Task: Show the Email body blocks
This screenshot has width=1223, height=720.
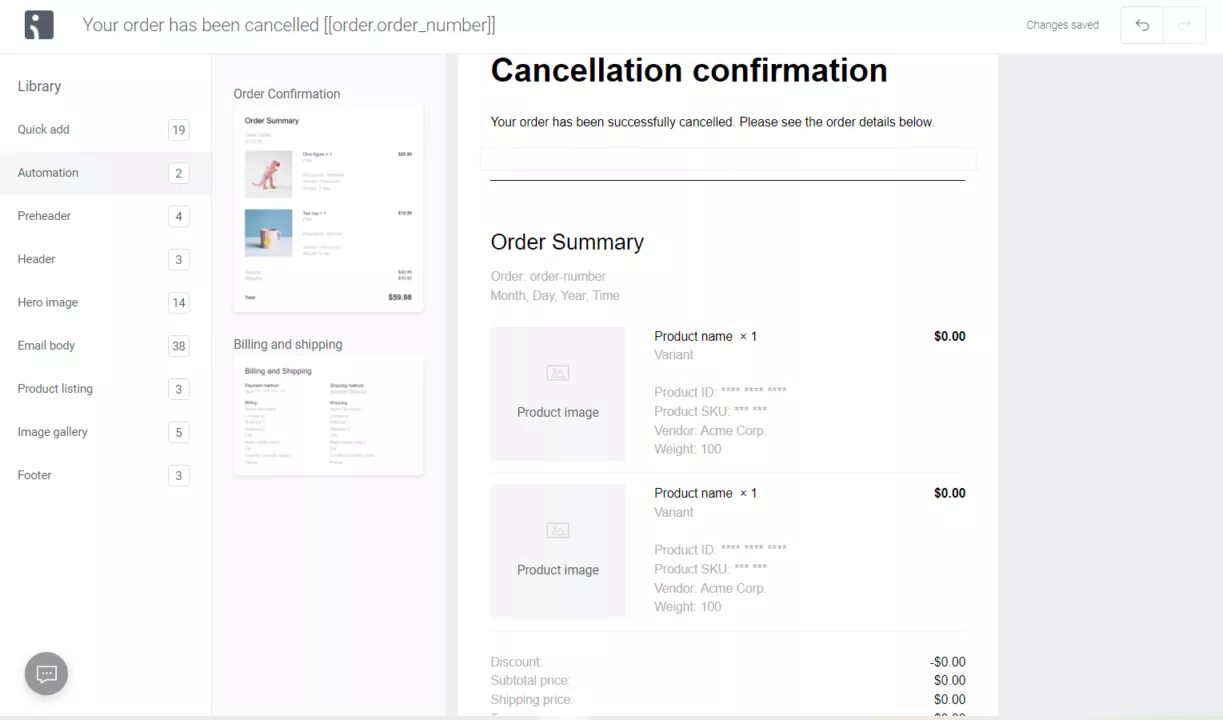Action: (46, 345)
